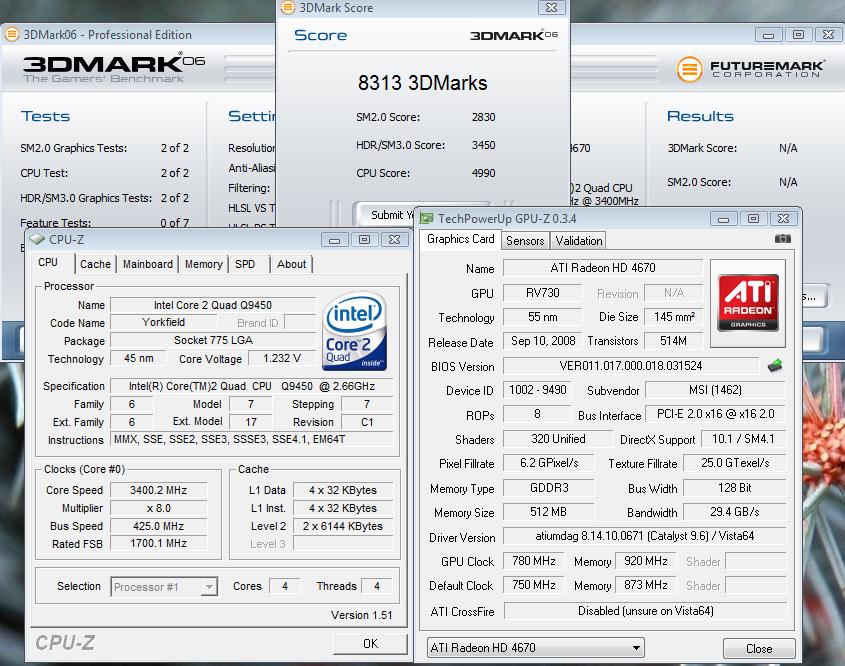
Task: Maximize the CPU-Z window
Action: pos(364,240)
